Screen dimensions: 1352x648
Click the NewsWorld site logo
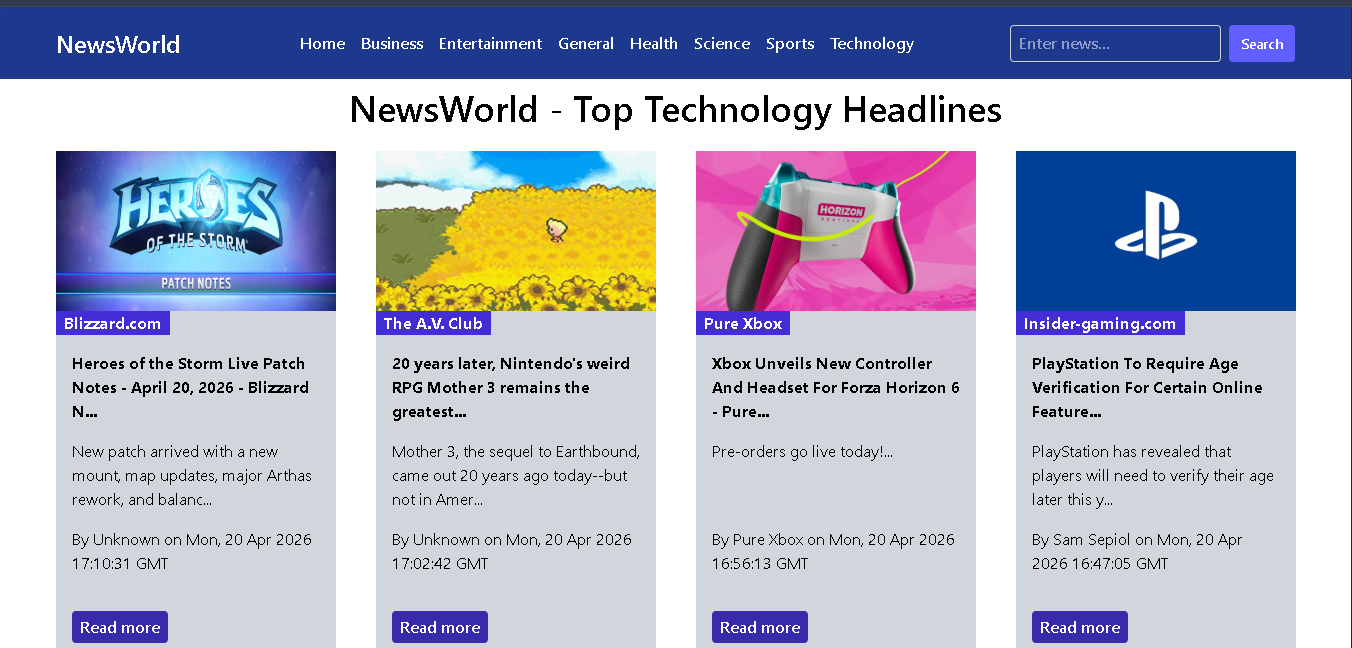point(118,44)
